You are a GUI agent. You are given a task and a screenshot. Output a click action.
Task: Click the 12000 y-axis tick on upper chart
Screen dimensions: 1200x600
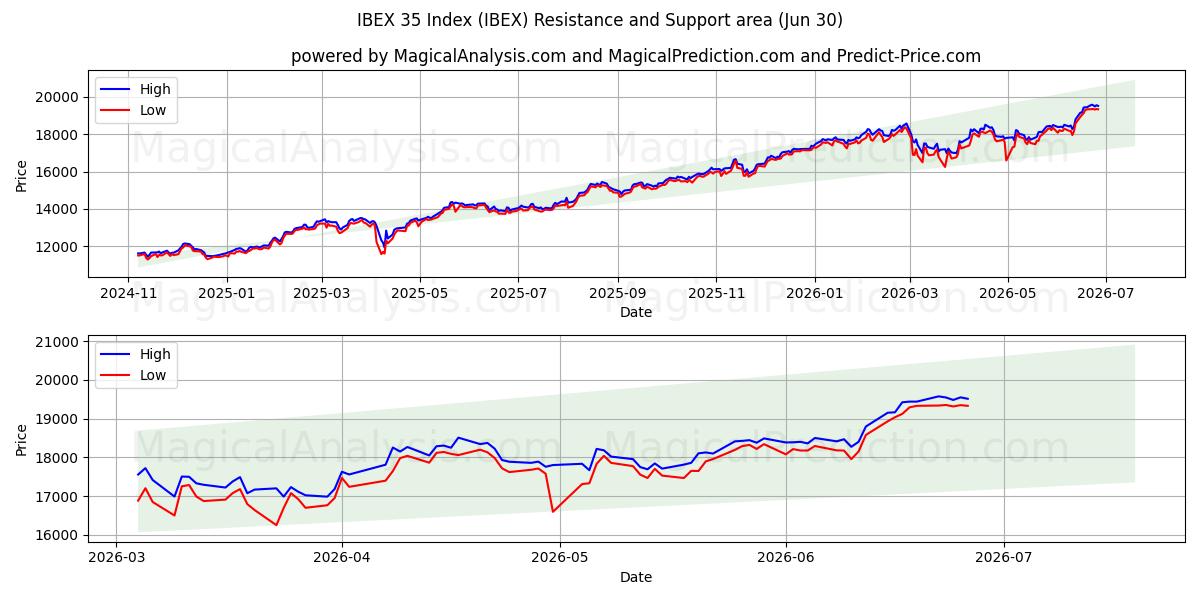point(59,247)
